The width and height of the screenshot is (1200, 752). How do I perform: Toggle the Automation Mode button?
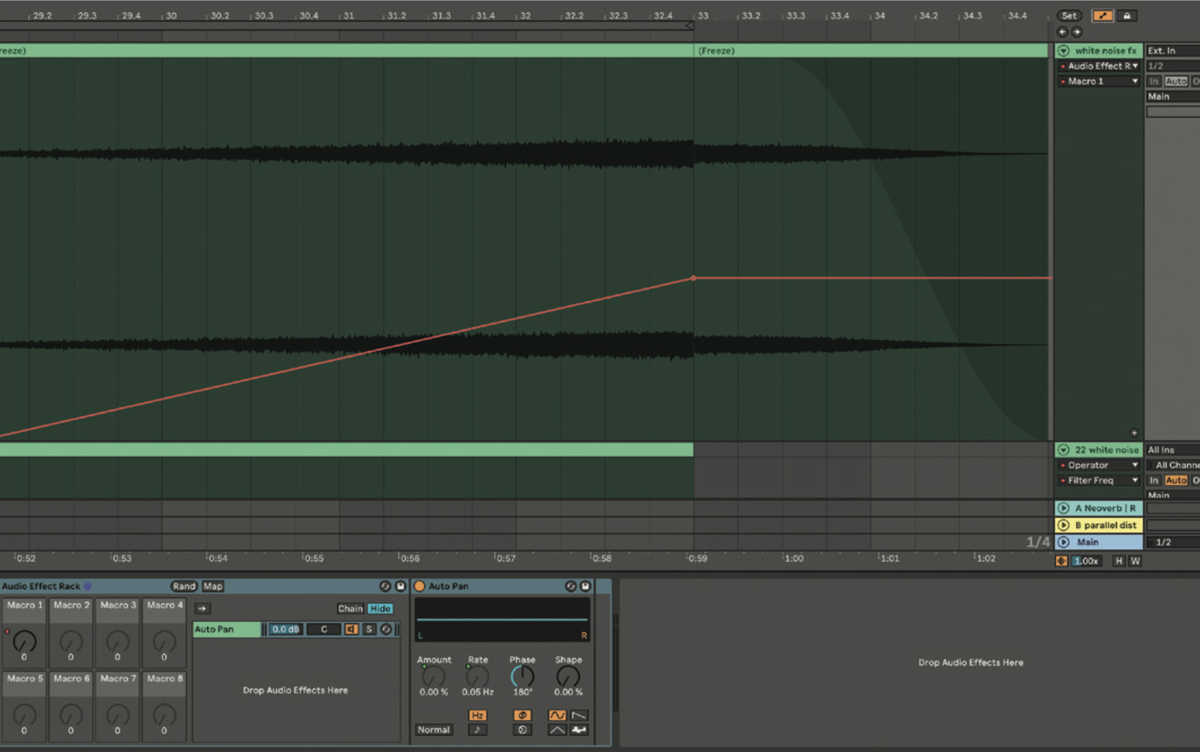tap(1103, 16)
